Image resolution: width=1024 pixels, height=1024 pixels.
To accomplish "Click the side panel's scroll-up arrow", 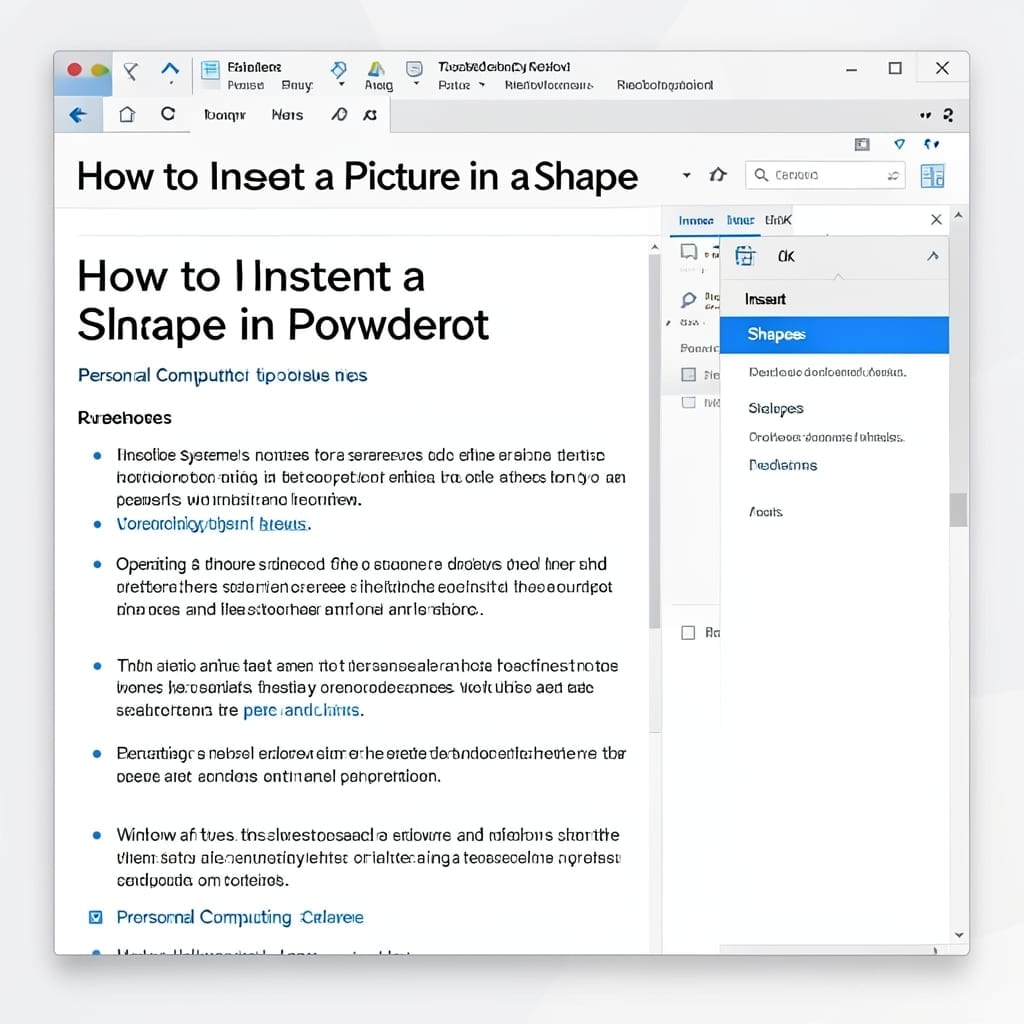I will 958,215.
